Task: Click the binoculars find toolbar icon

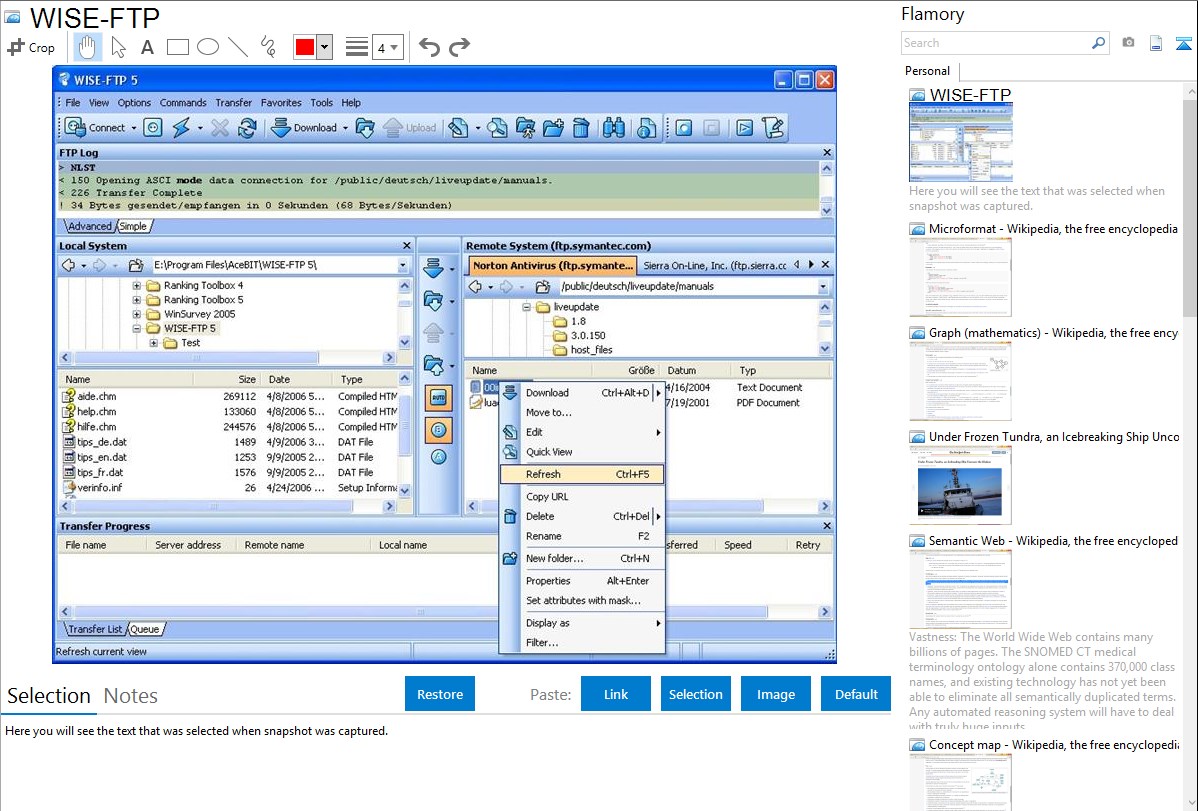Action: (x=614, y=128)
